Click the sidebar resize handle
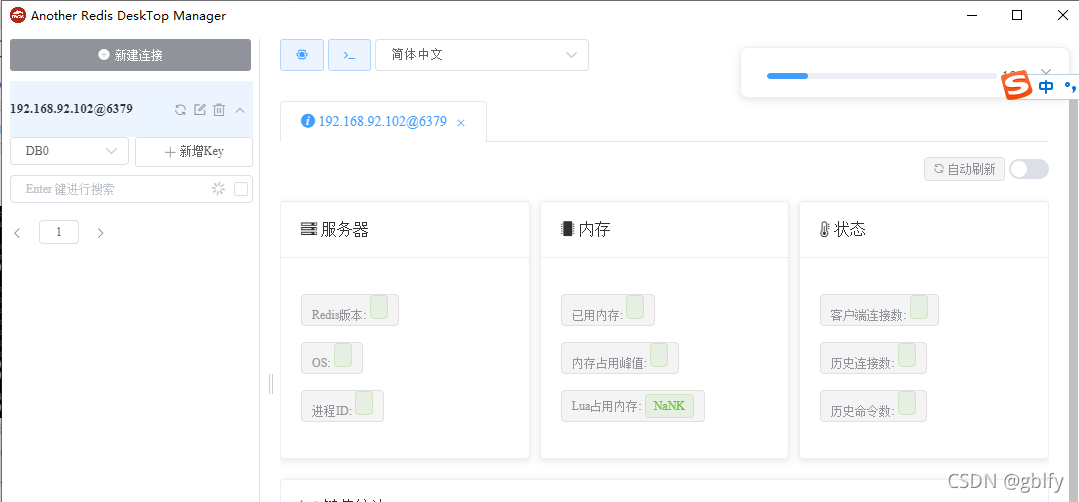This screenshot has height=502, width=1079. 270,384
